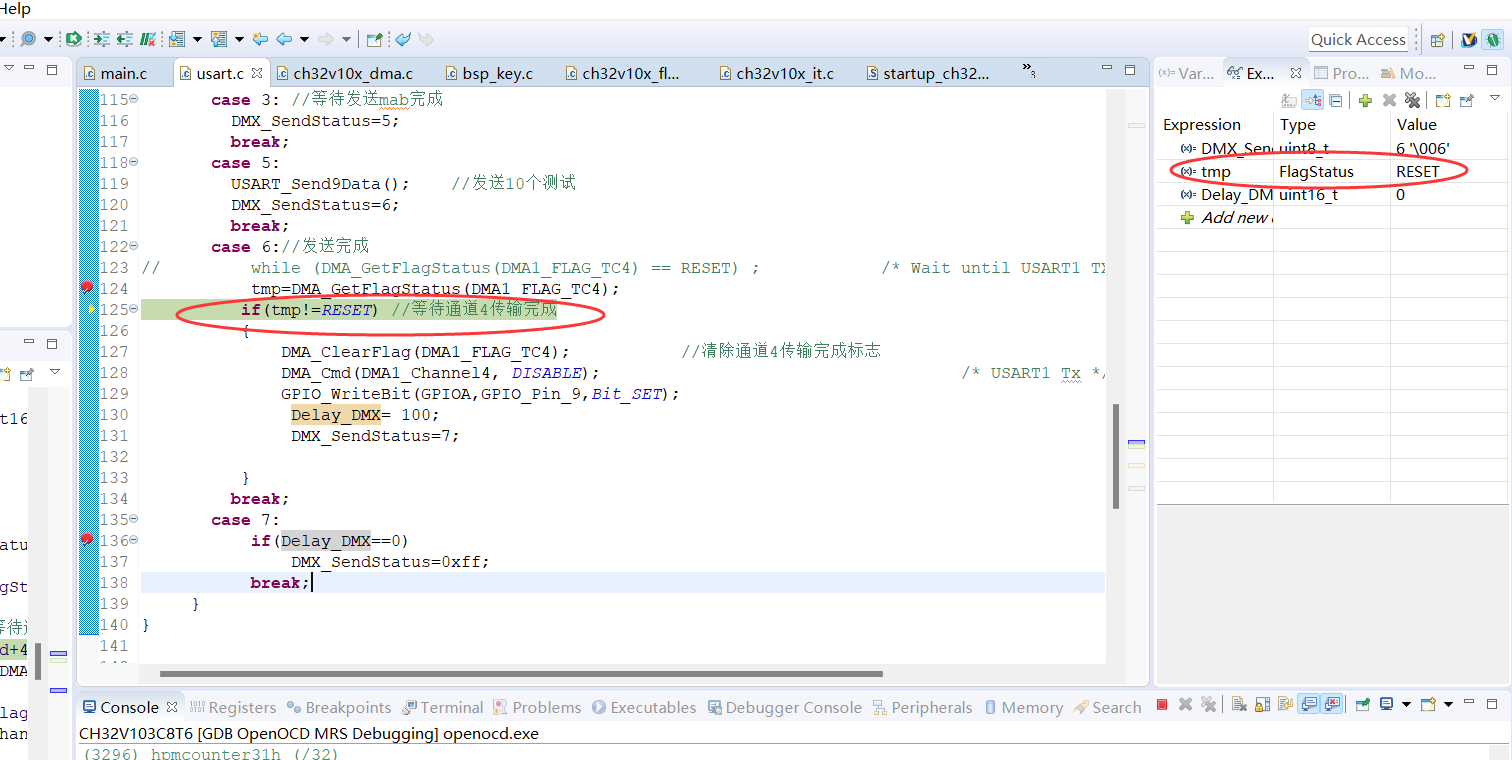The image size is (1512, 760).
Task: Click the Shift Left outdent icon
Action: click(x=124, y=39)
